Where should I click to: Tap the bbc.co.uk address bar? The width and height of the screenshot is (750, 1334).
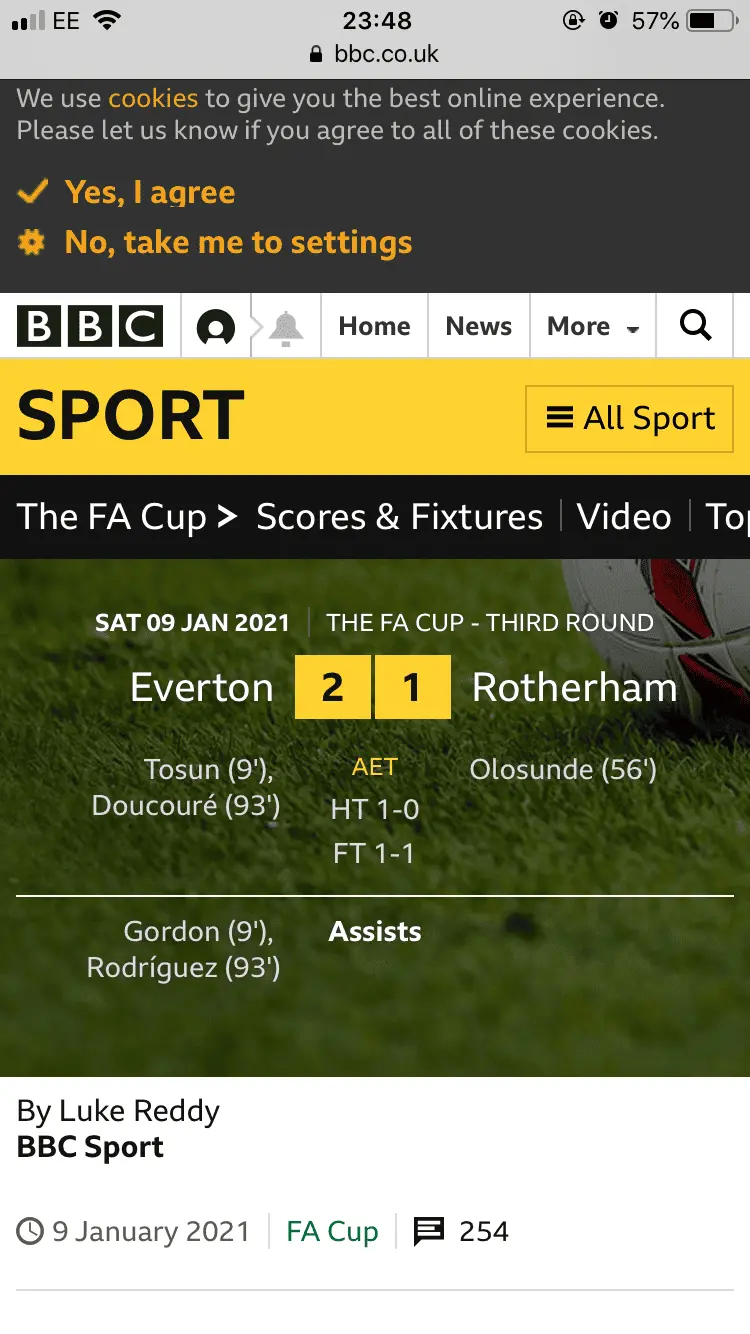tap(386, 54)
